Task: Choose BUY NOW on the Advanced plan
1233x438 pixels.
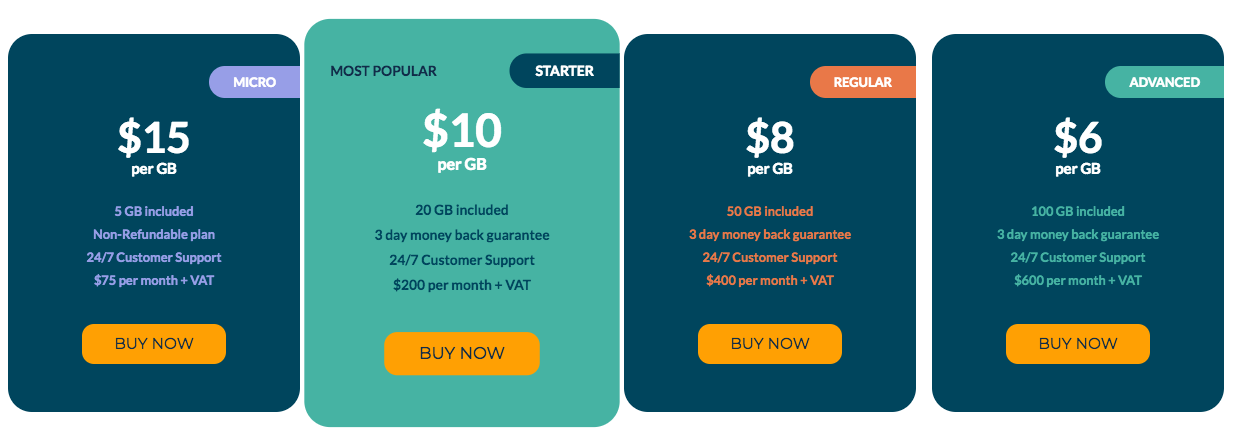Action: point(1078,344)
